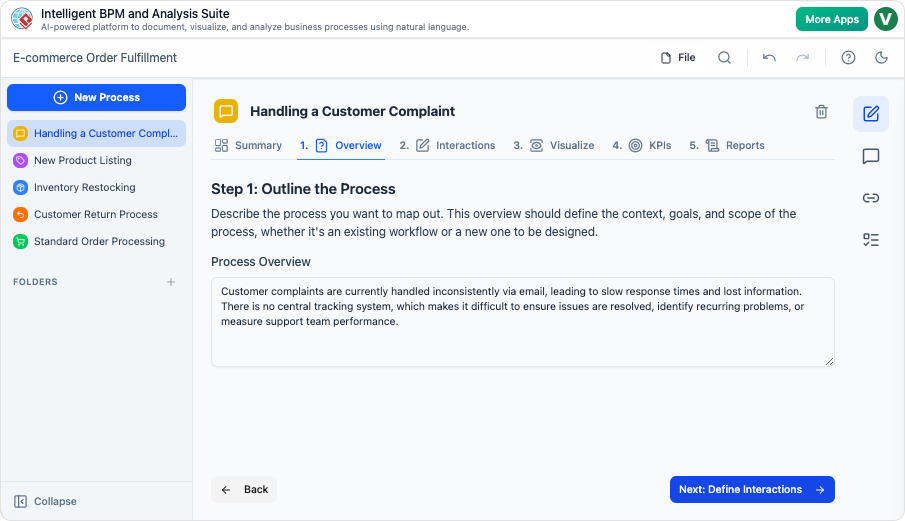Open the link panel icon
Image resolution: width=905 pixels, height=521 pixels.
point(871,198)
